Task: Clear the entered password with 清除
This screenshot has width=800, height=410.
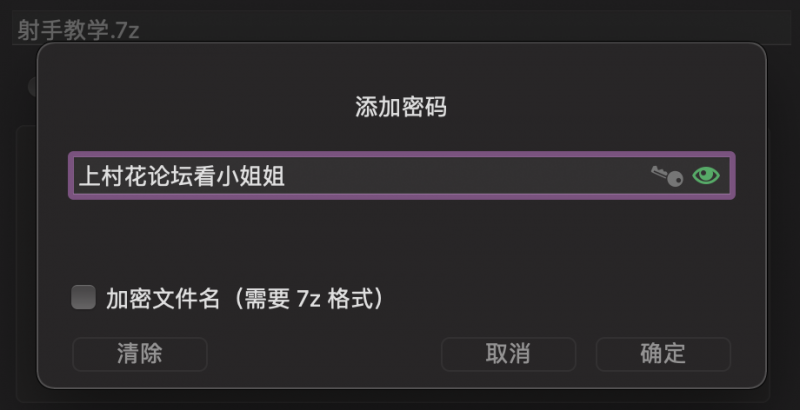Action: pos(140,353)
